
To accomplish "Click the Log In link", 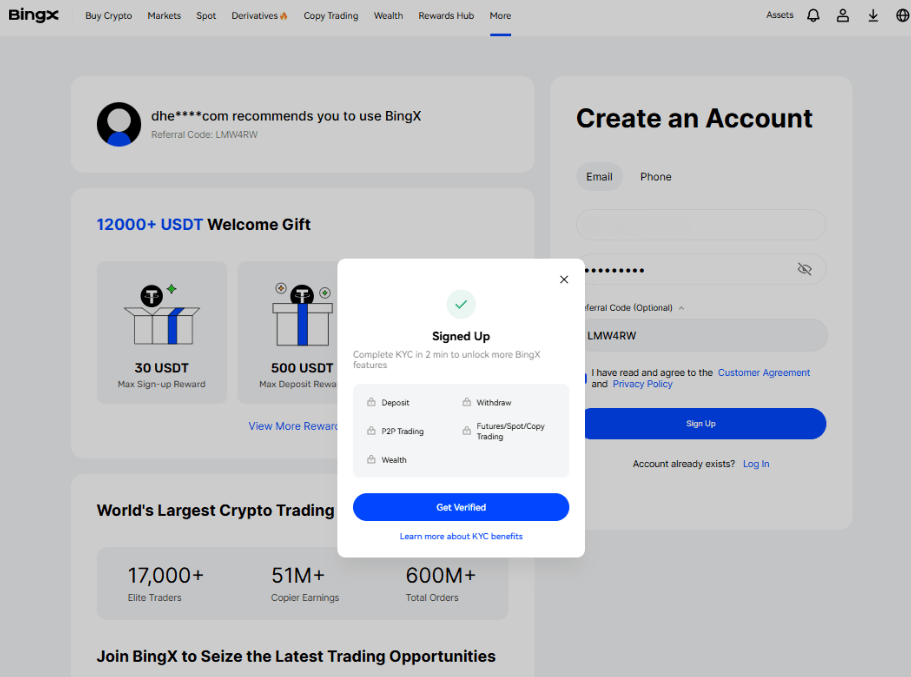I will (x=756, y=464).
